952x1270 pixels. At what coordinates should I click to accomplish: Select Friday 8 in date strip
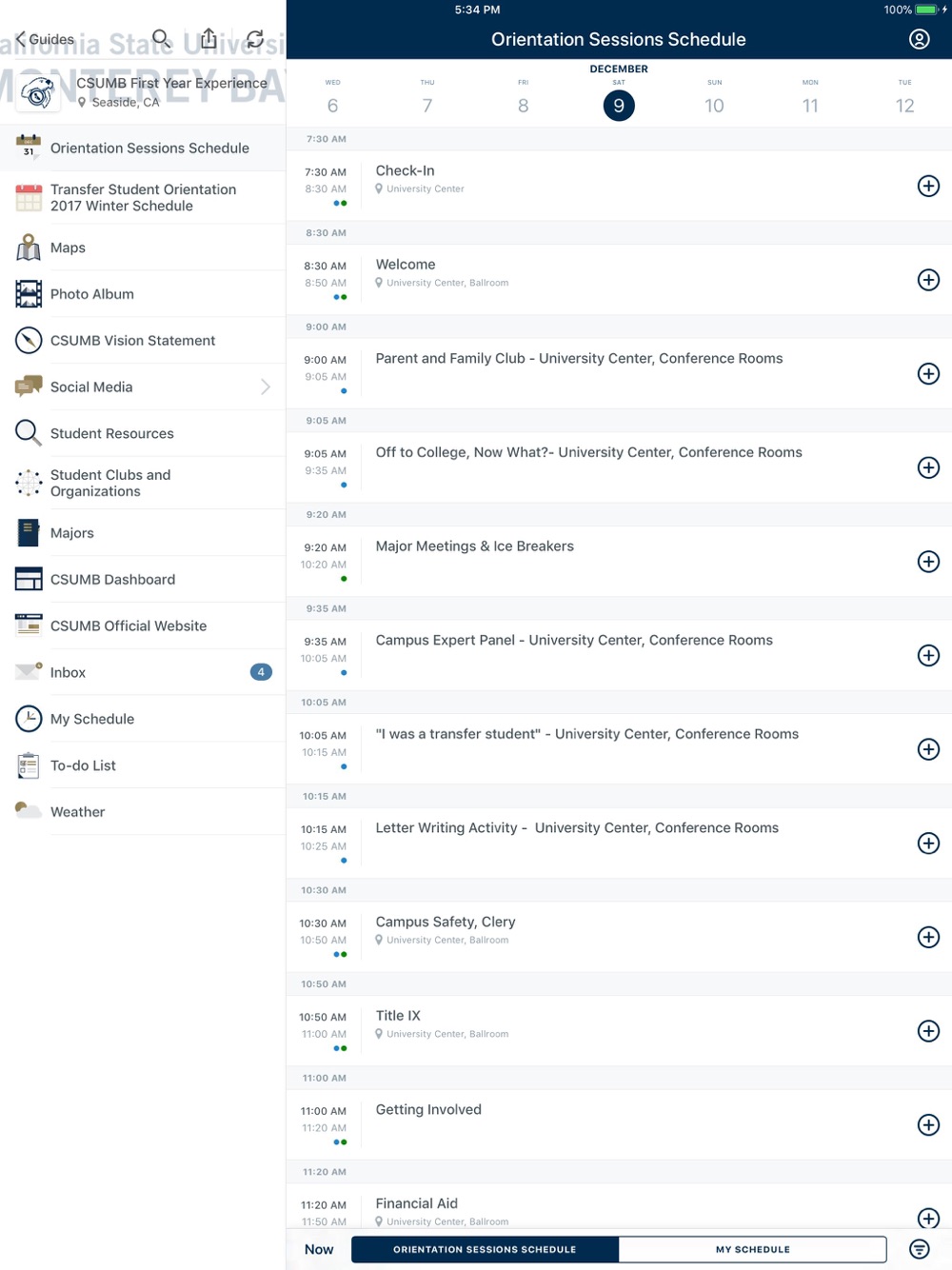coord(523,98)
